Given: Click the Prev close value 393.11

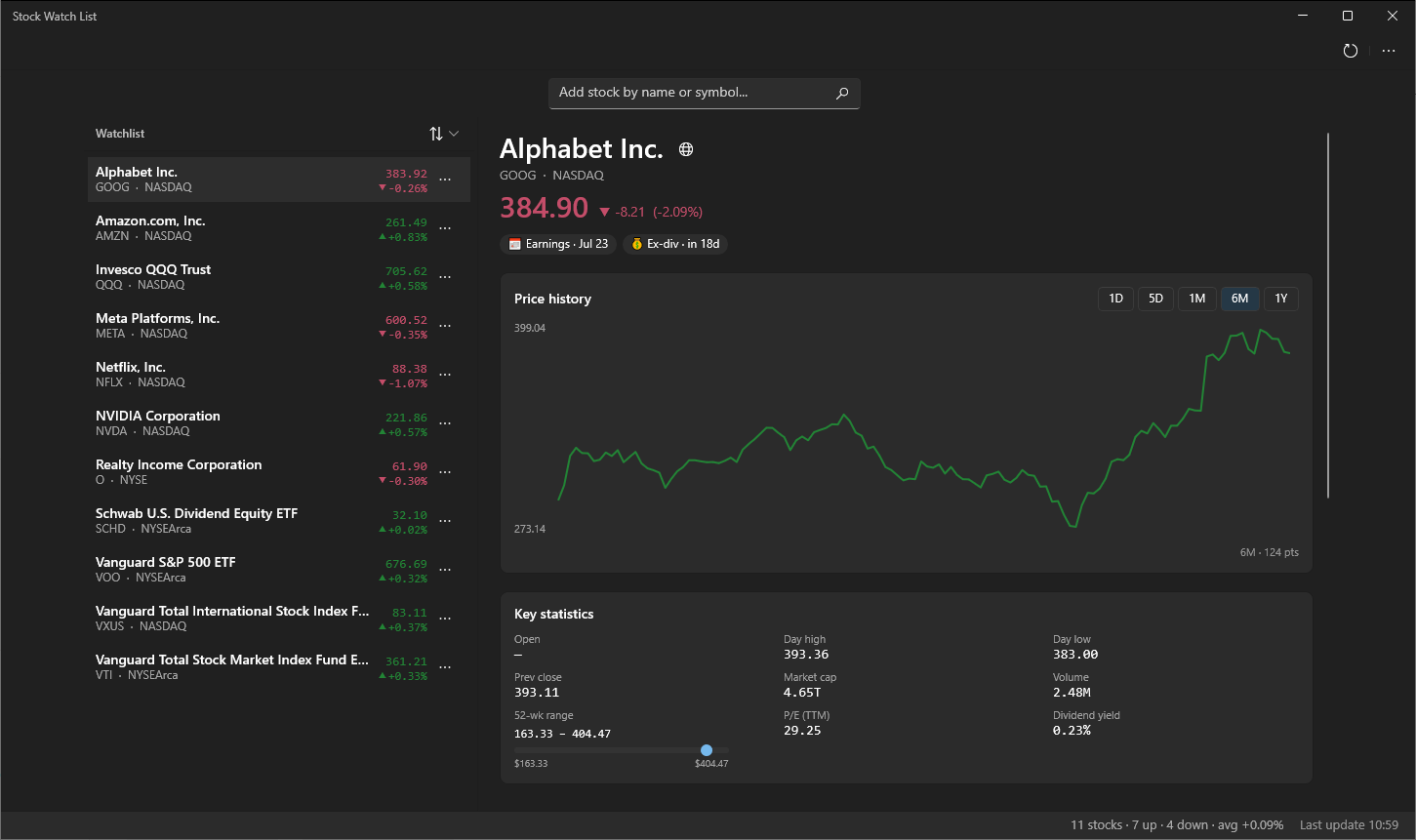Looking at the screenshot, I should click(x=538, y=693).
